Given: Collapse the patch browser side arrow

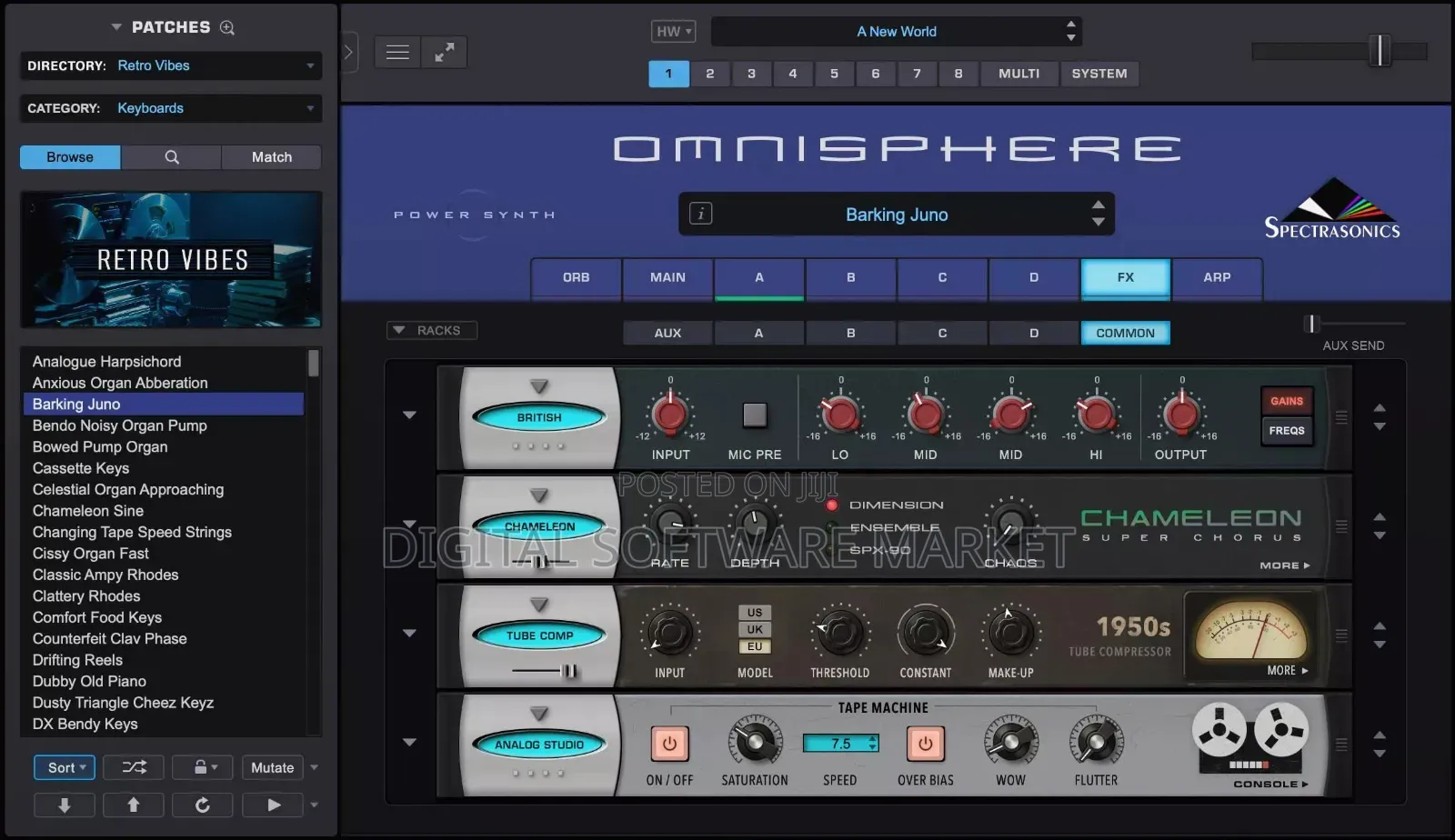Looking at the screenshot, I should (348, 53).
